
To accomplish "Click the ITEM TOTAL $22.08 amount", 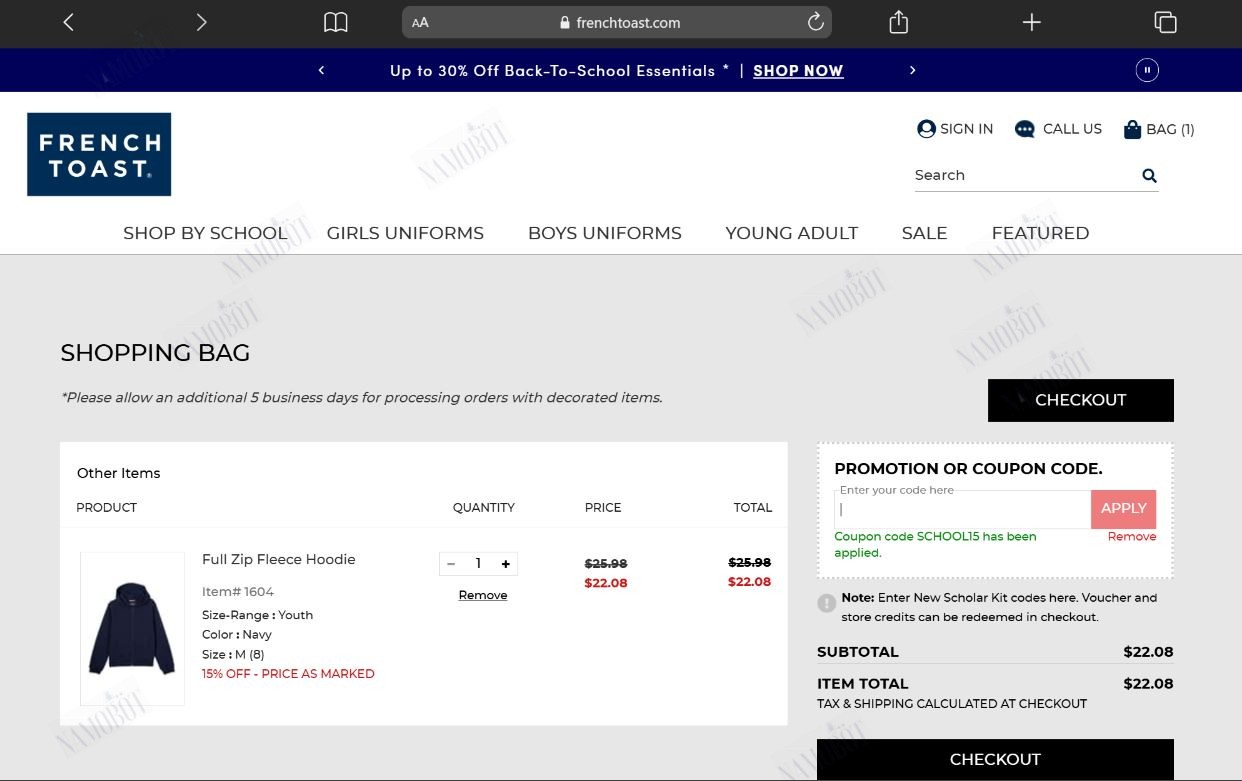I will pos(1148,684).
